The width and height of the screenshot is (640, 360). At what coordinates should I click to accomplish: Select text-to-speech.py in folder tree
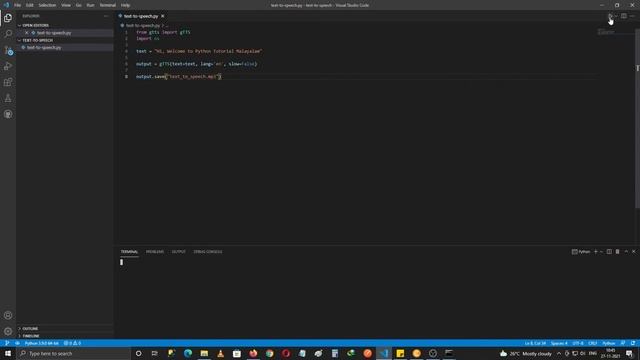[x=44, y=47]
